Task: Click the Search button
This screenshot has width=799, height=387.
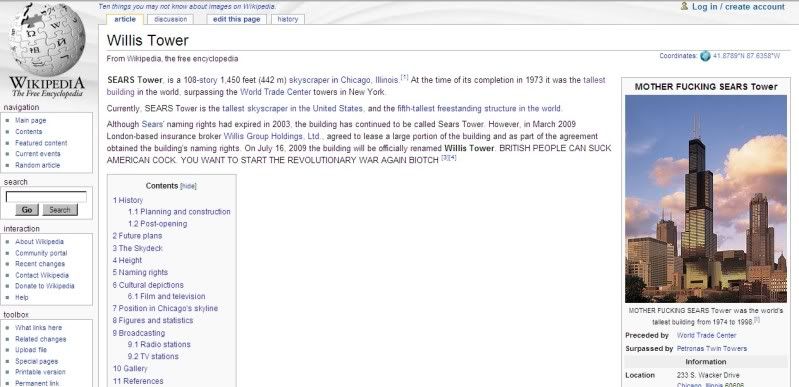Action: tap(60, 210)
